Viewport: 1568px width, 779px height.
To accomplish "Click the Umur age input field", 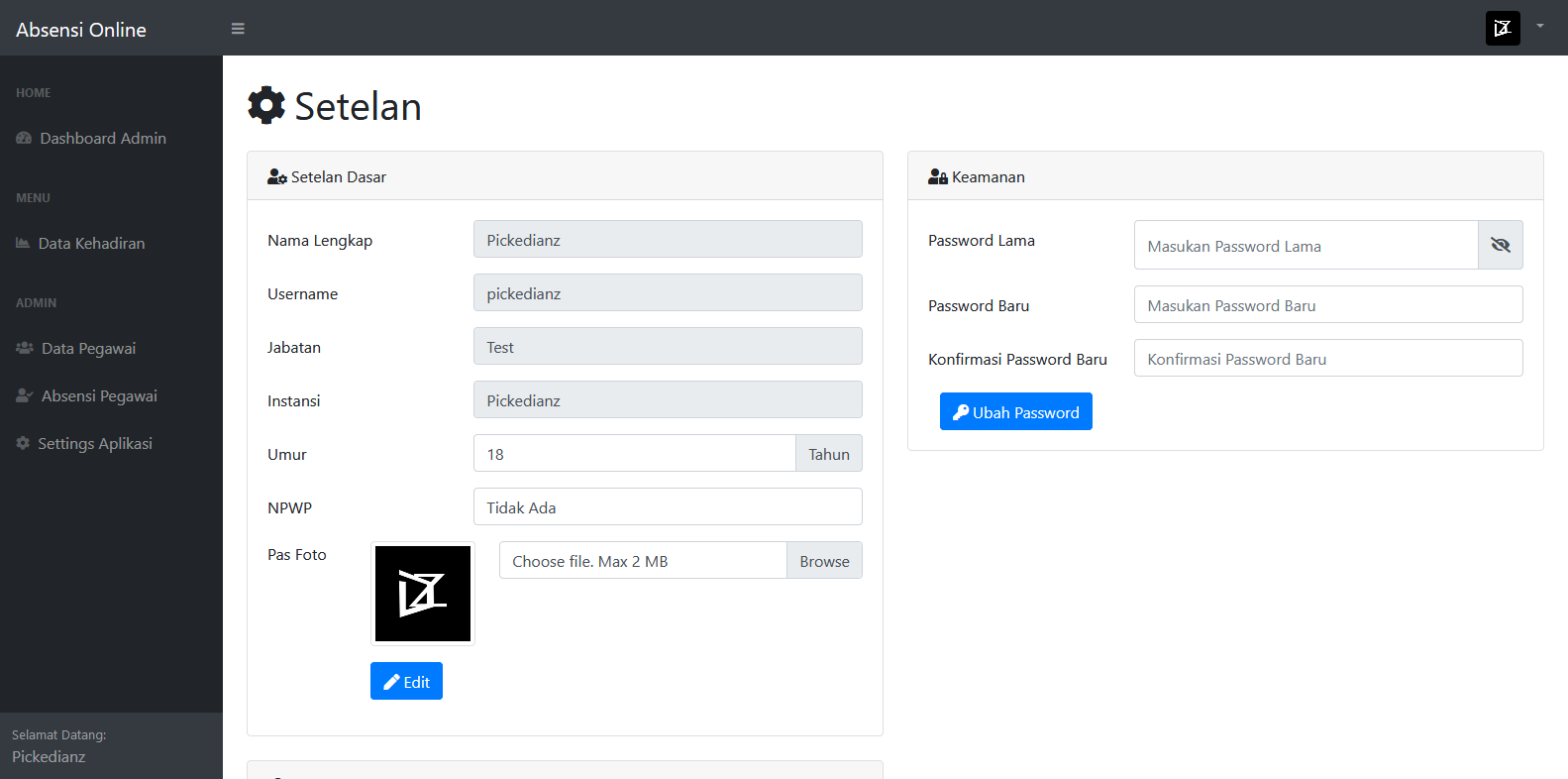I will (634, 454).
